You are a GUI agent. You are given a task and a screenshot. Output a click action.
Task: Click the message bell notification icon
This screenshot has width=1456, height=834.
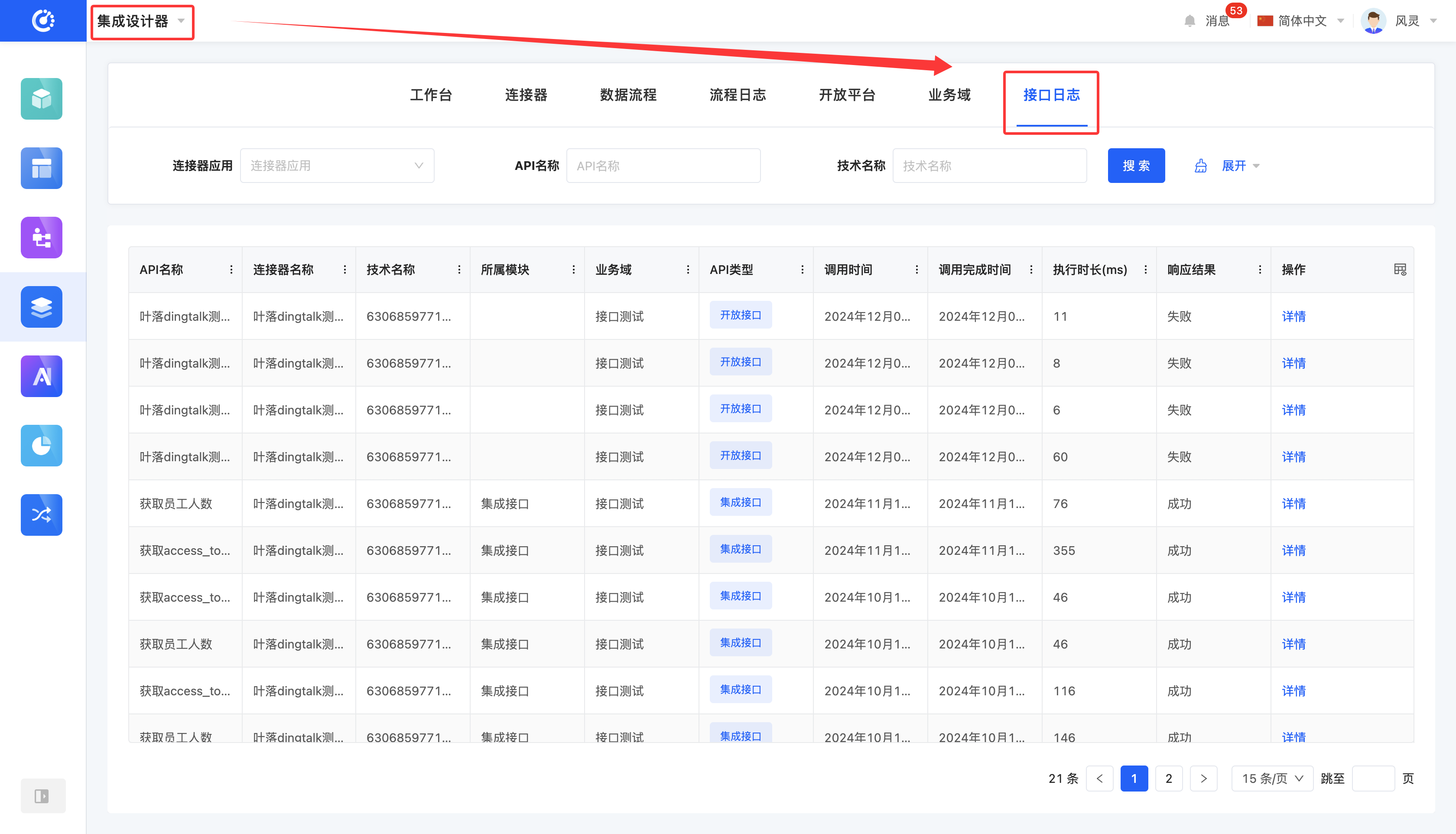[1190, 21]
